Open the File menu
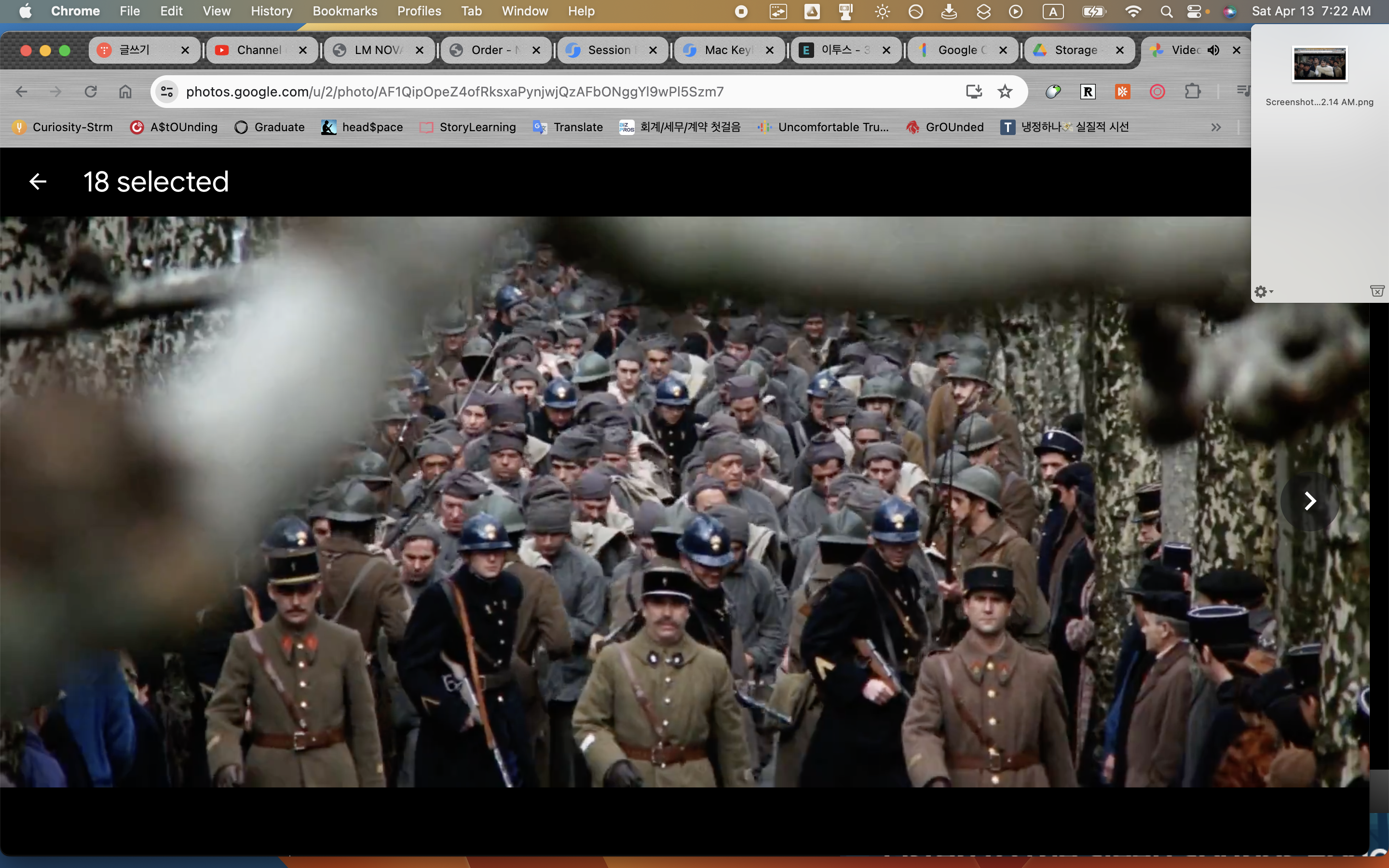 point(130,11)
